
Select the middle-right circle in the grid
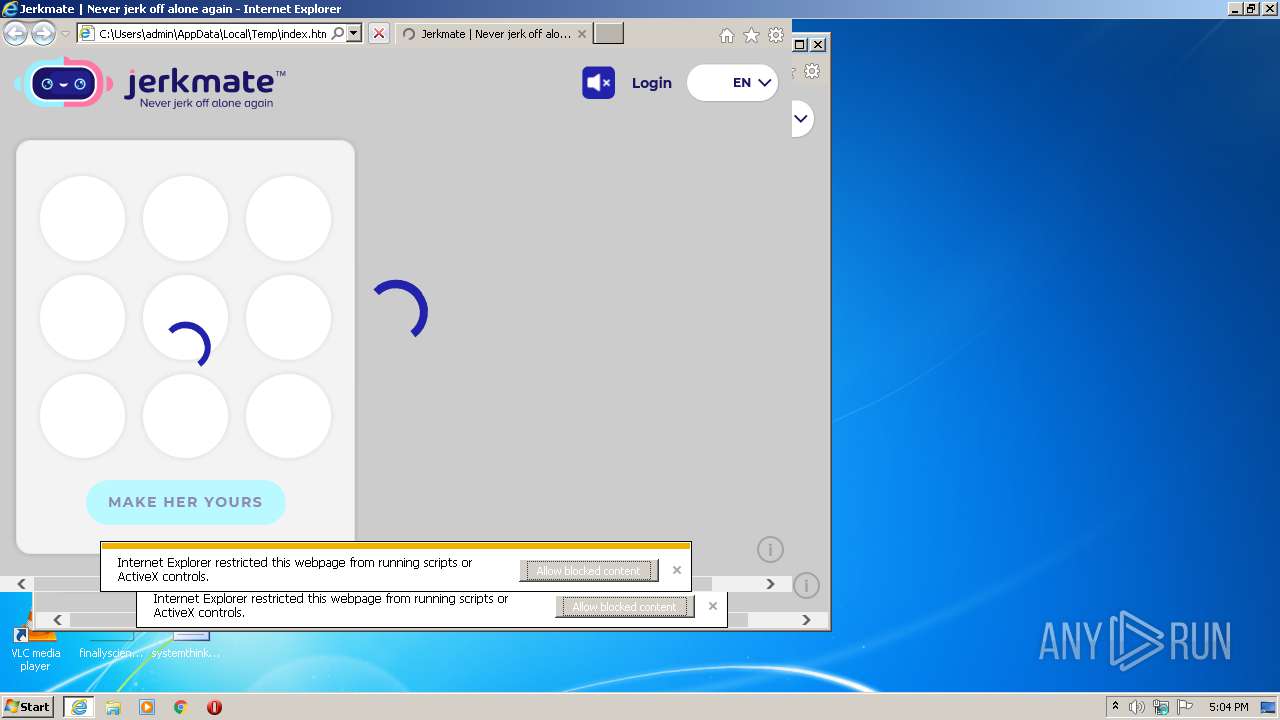tap(288, 317)
